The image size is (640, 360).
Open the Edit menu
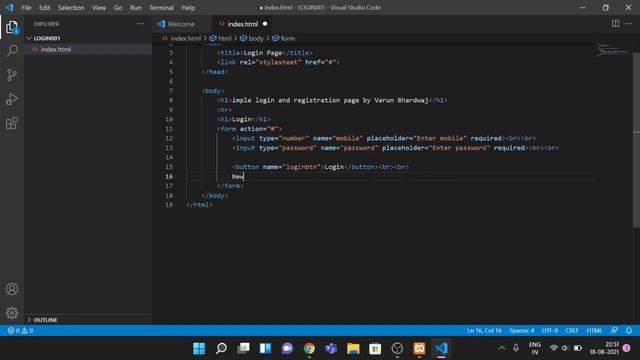click(x=44, y=8)
